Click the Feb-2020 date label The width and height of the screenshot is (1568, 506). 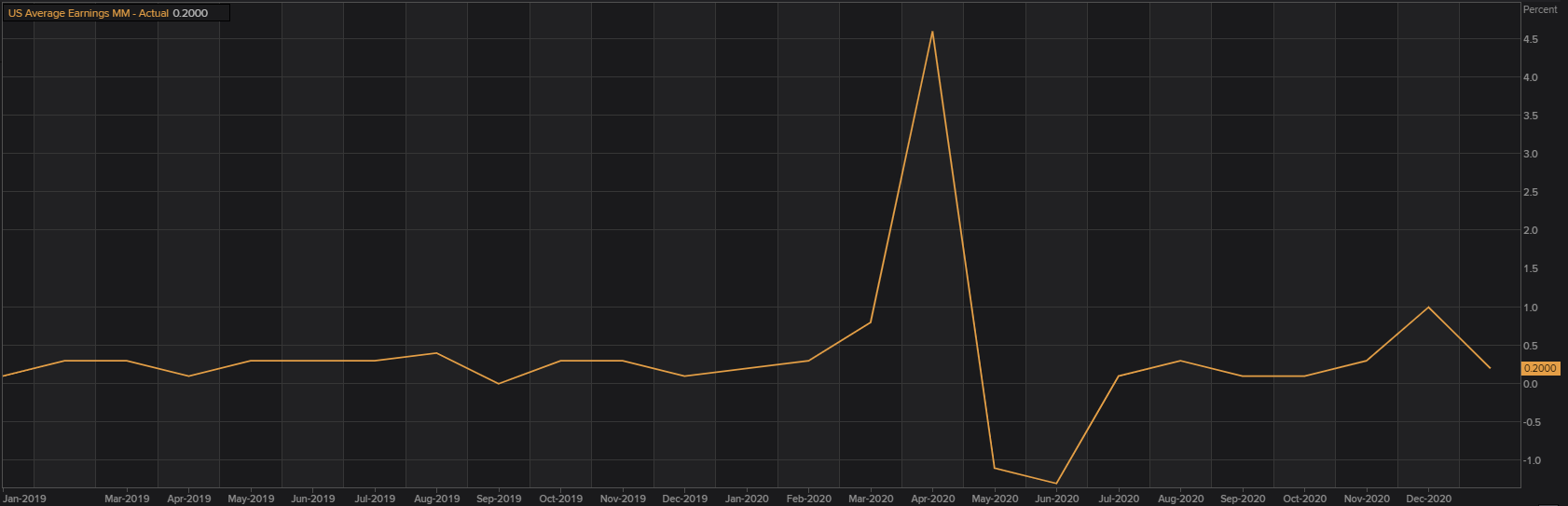pos(808,499)
